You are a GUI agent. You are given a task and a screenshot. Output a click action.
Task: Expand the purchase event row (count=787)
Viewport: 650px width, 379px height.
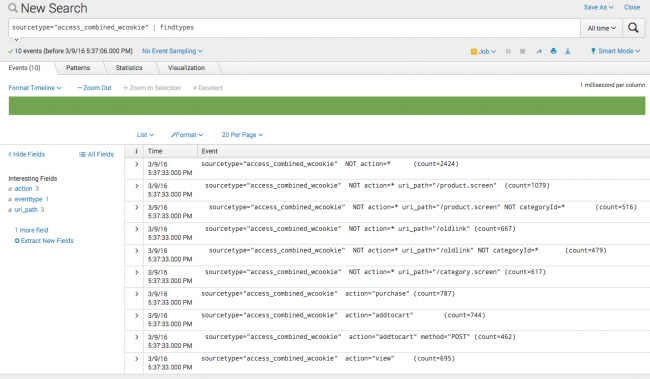coord(136,294)
